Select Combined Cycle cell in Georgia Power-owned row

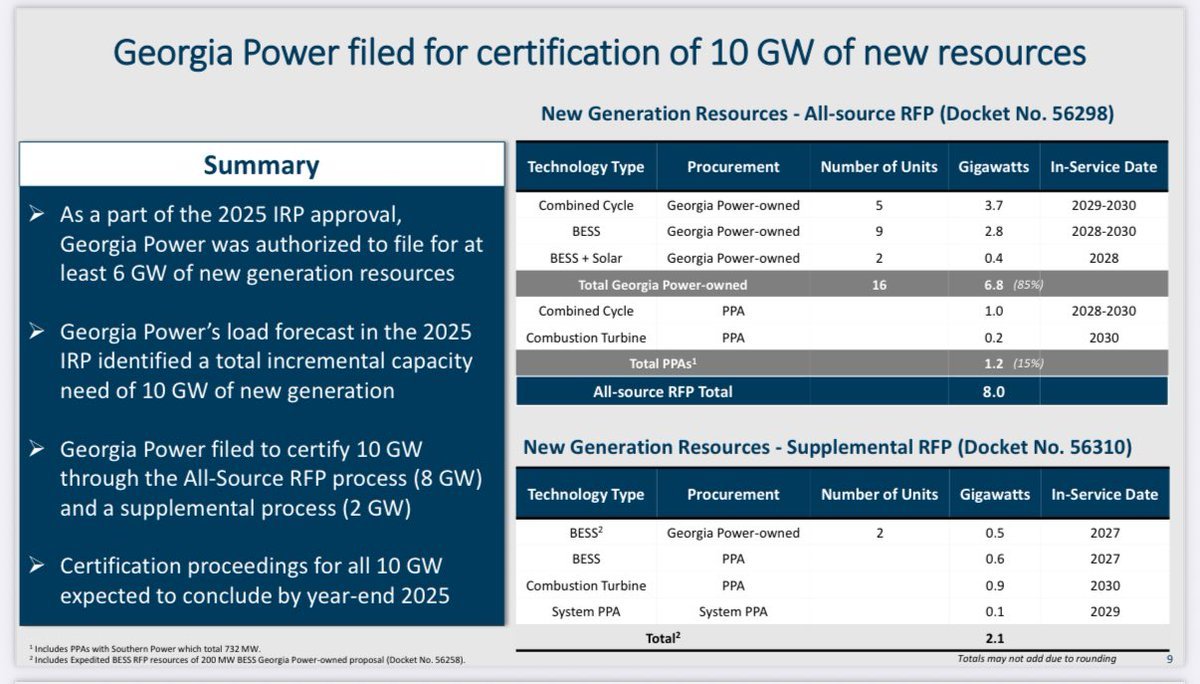click(x=586, y=205)
